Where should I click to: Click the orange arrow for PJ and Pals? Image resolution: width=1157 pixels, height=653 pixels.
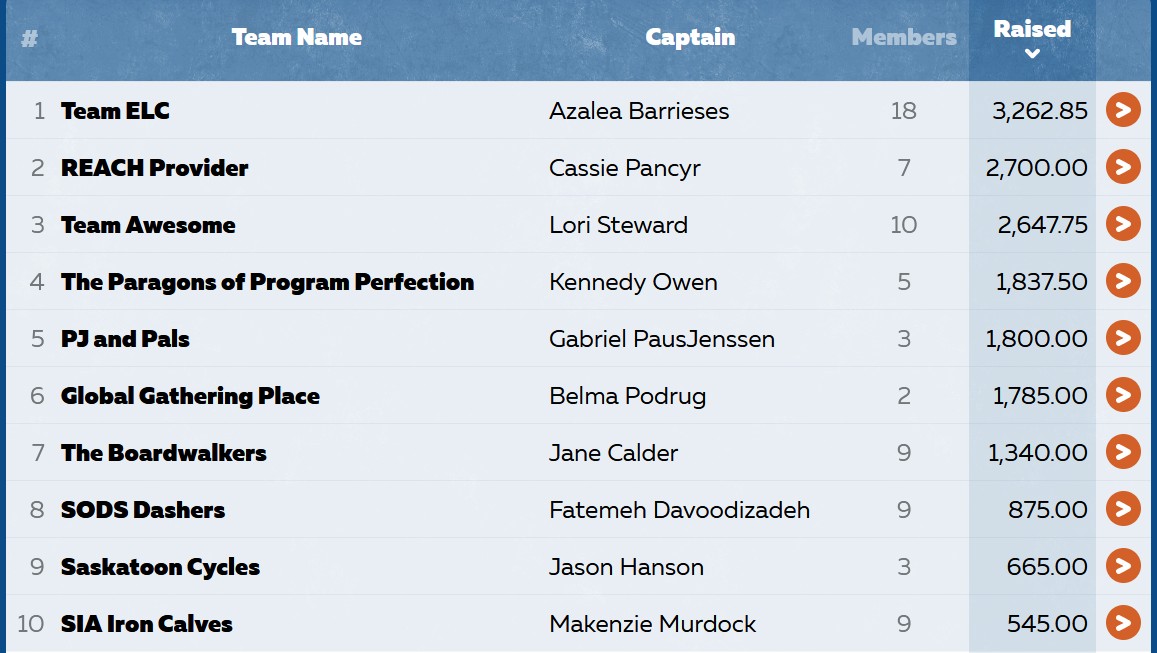(1123, 338)
